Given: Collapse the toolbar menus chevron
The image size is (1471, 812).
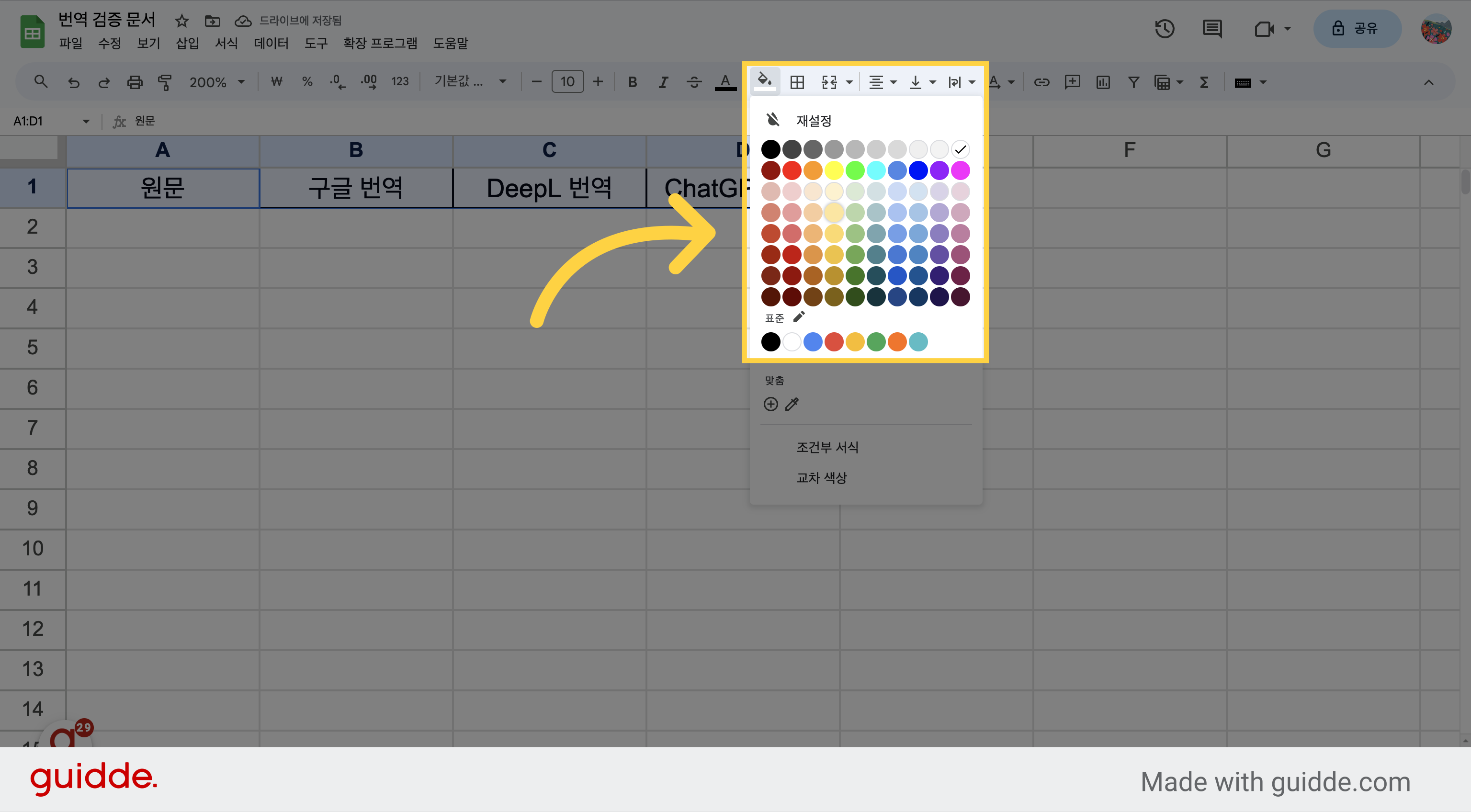Looking at the screenshot, I should (x=1429, y=82).
